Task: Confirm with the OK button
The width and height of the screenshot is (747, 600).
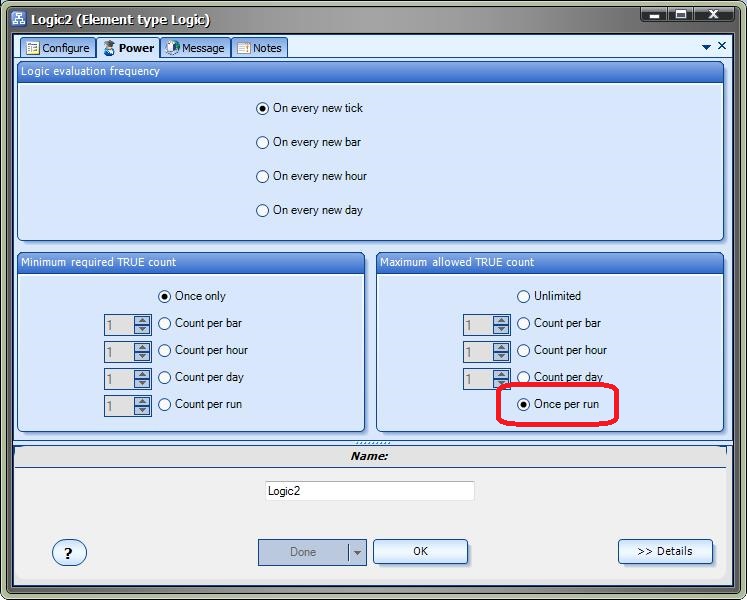Action: tap(420, 551)
